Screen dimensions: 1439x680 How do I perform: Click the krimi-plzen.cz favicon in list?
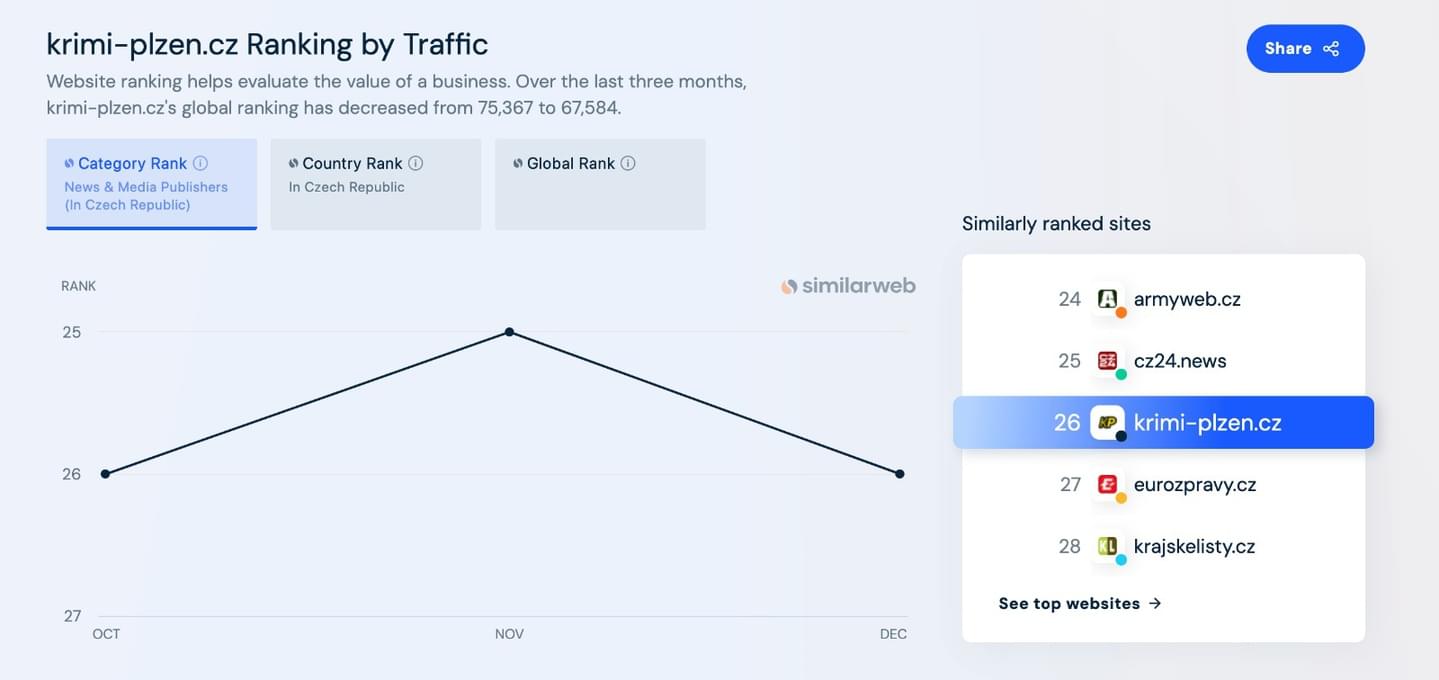click(x=1107, y=422)
